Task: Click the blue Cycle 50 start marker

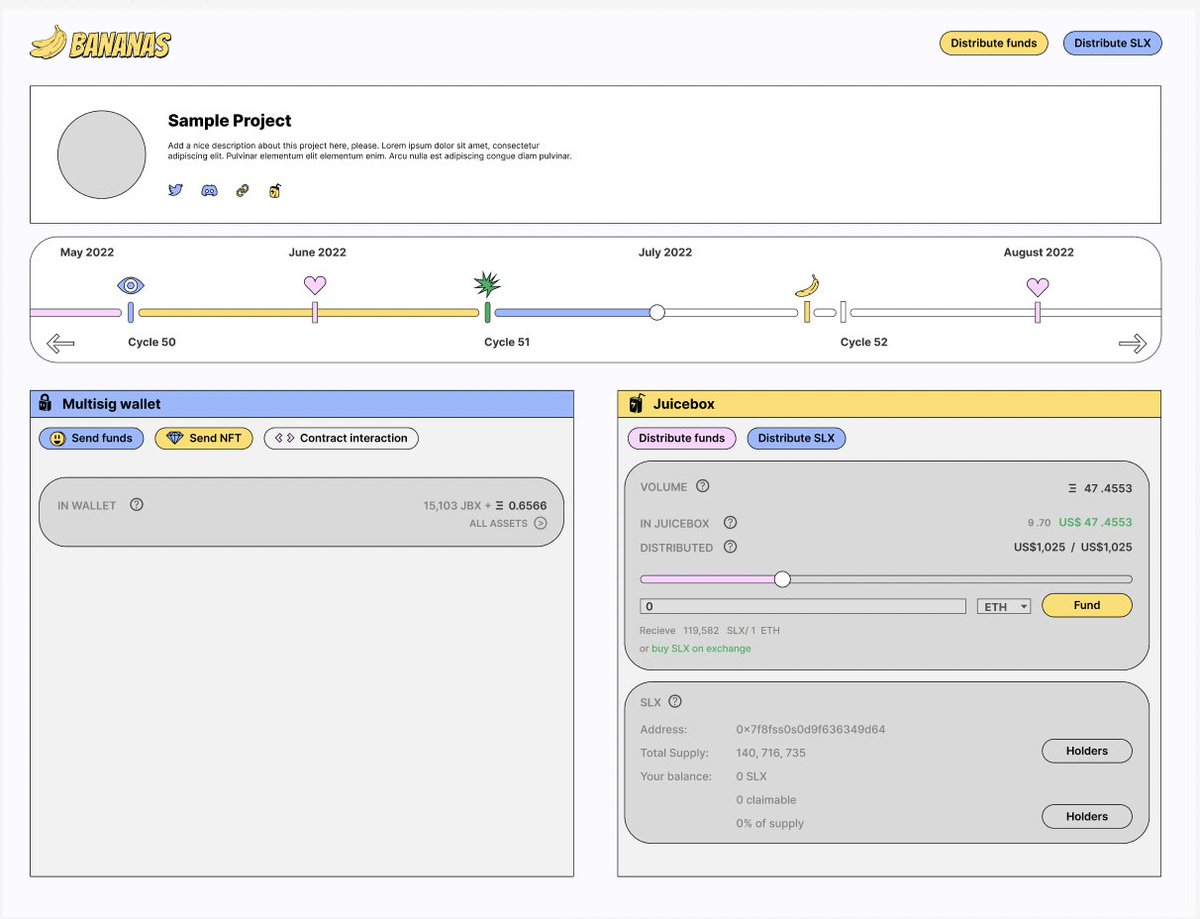Action: click(131, 312)
